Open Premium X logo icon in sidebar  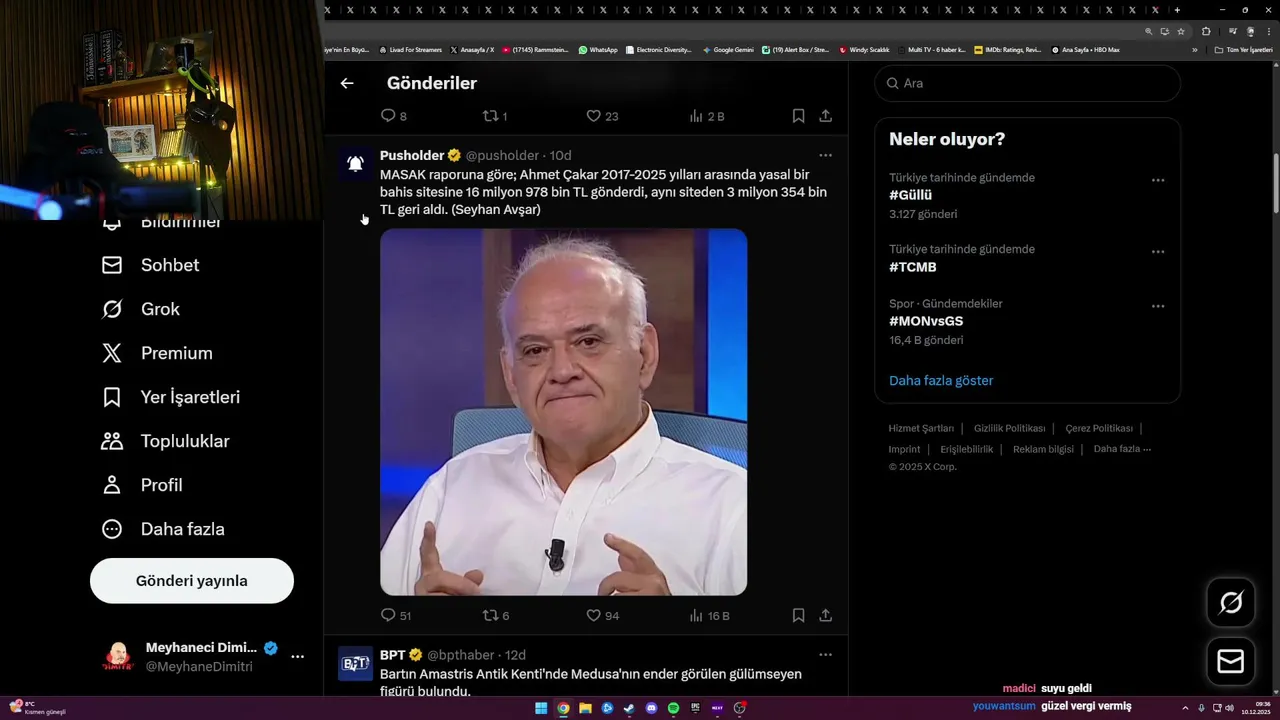(x=112, y=353)
